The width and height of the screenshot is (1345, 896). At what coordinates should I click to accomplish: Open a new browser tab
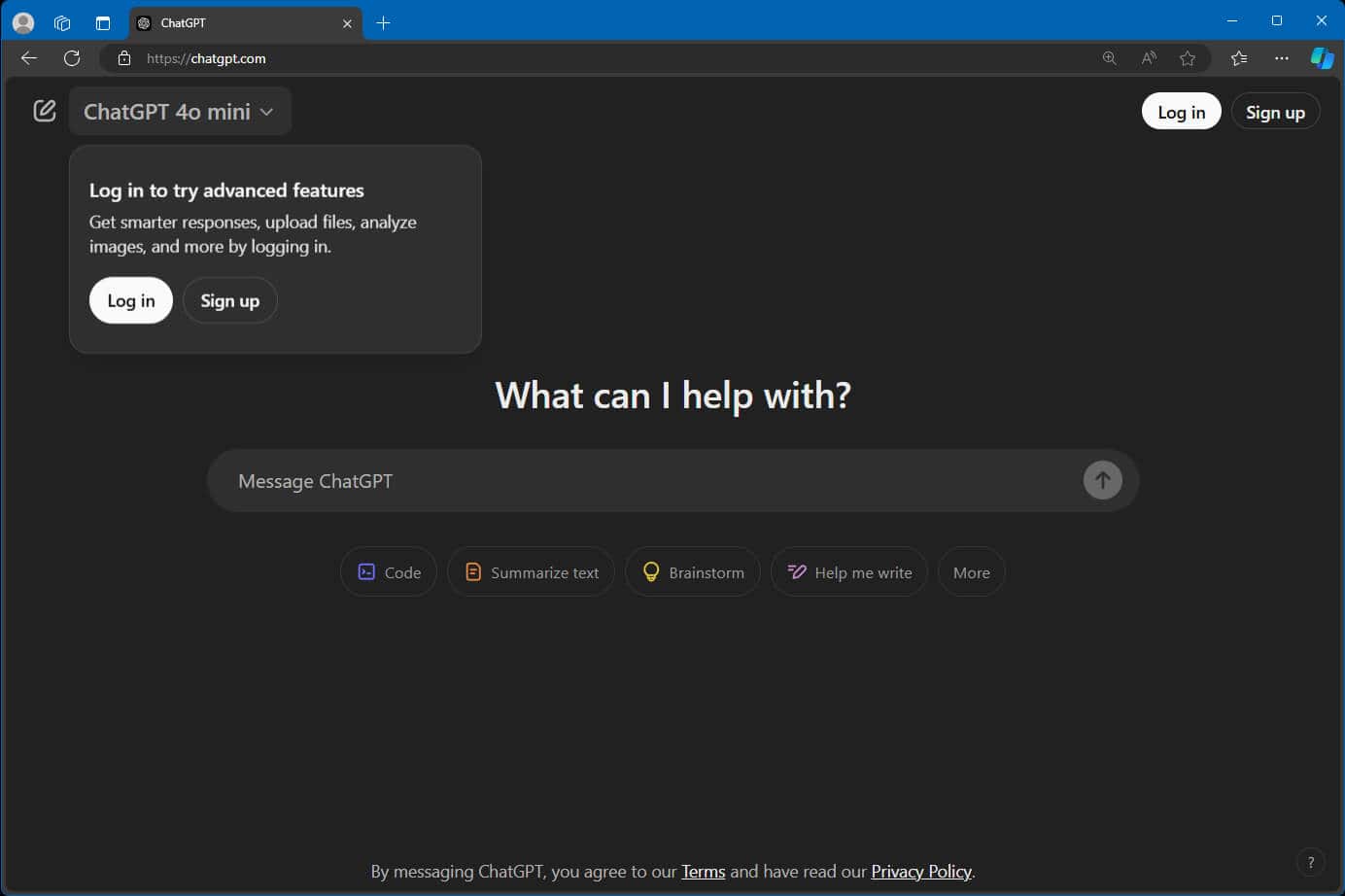click(x=383, y=22)
